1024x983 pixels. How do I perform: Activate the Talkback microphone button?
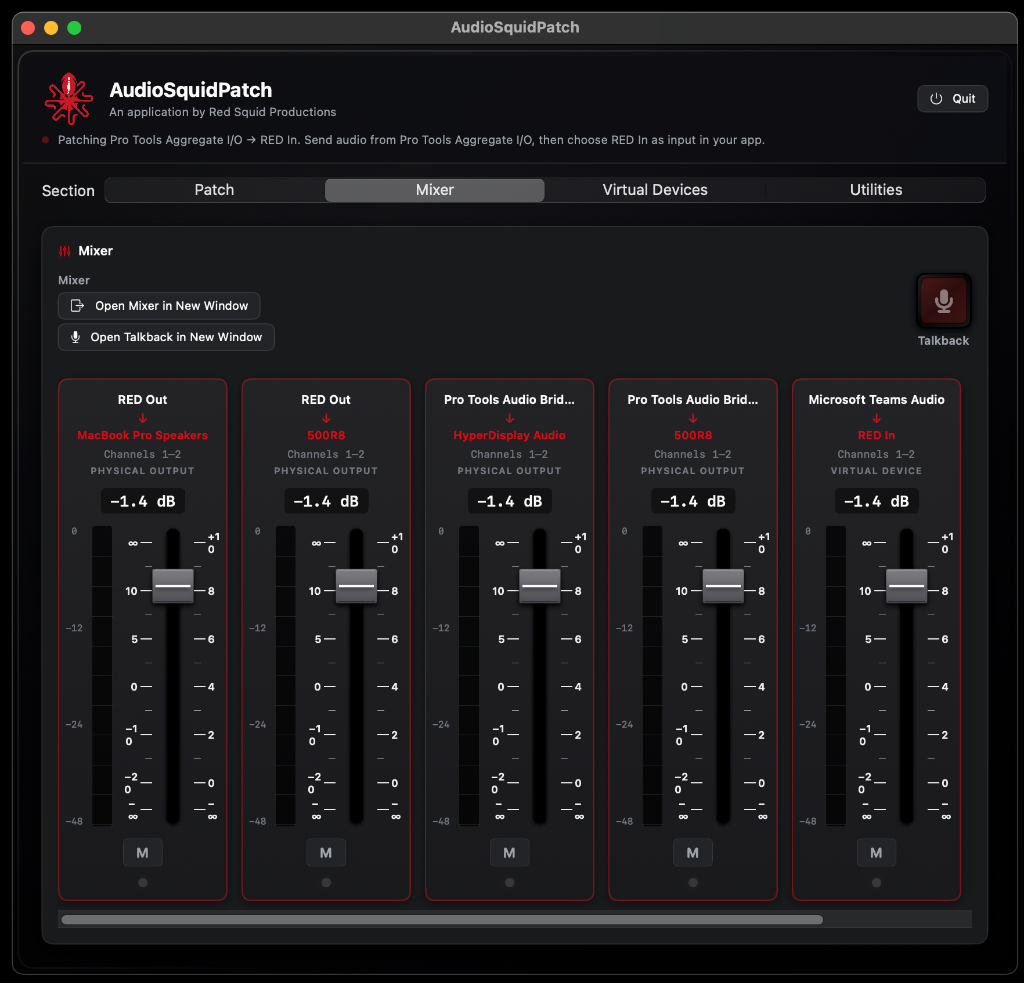click(943, 300)
